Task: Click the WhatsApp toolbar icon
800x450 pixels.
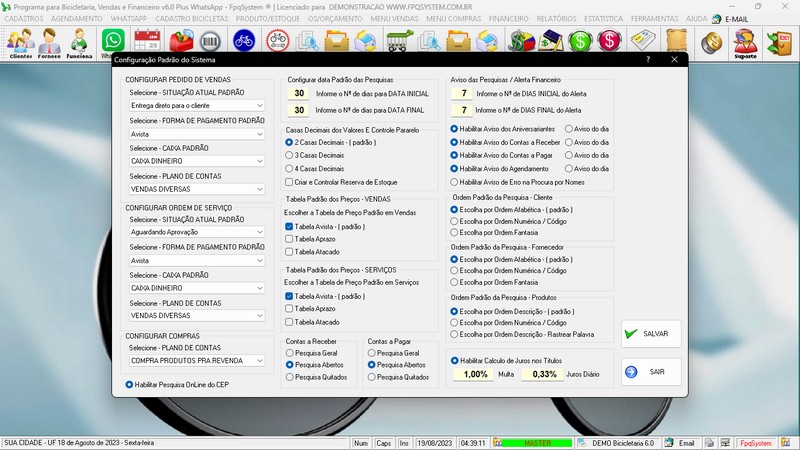Action: pos(113,40)
